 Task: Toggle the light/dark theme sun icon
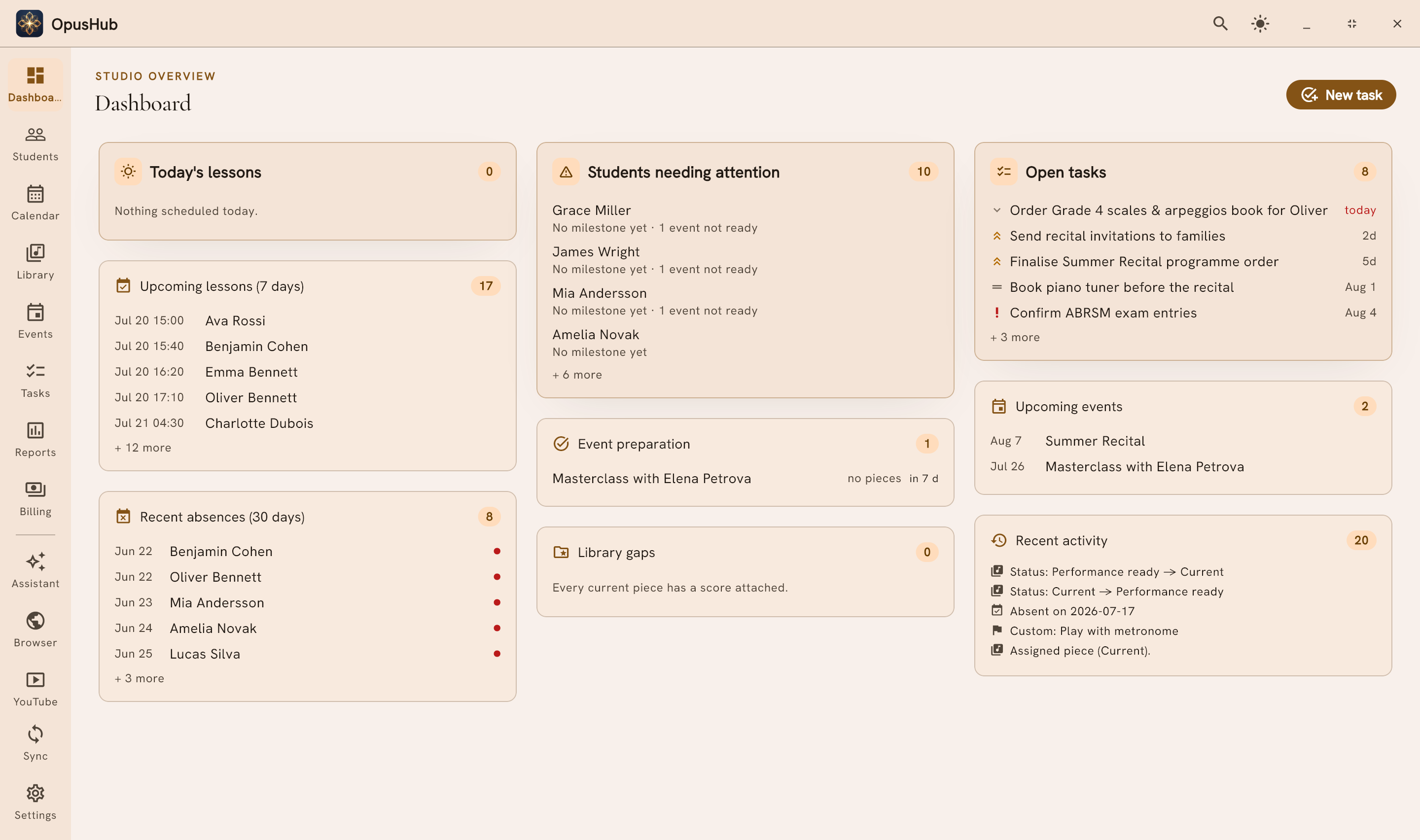pos(1260,24)
